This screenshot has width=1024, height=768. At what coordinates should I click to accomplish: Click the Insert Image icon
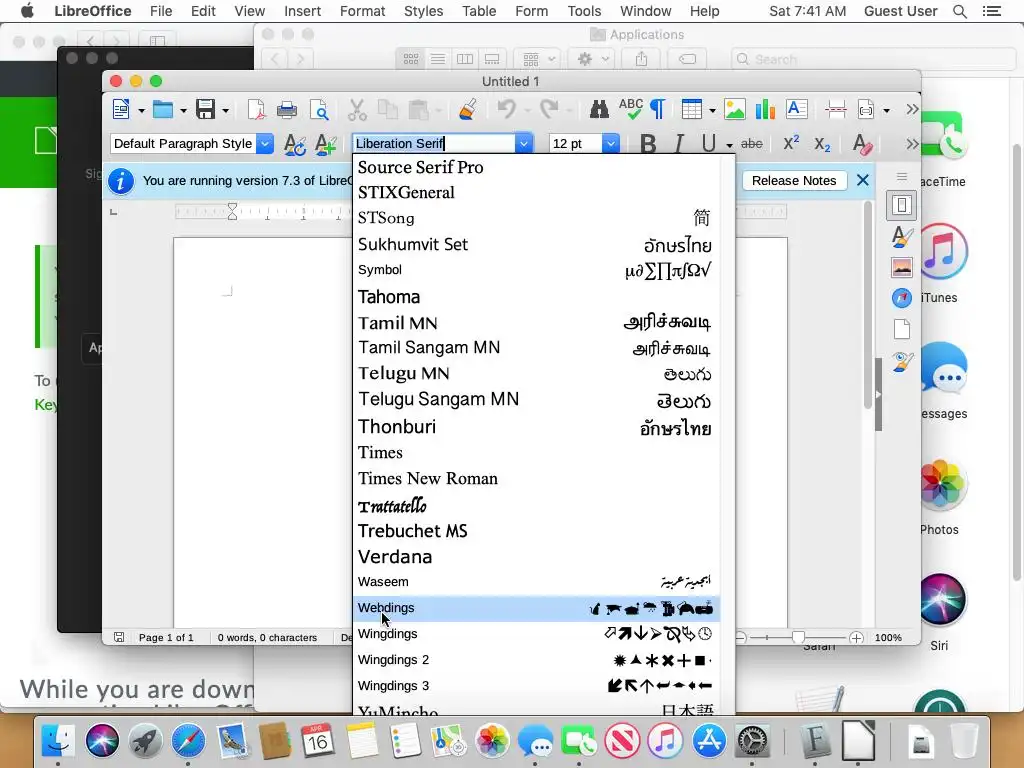pyautogui.click(x=735, y=109)
